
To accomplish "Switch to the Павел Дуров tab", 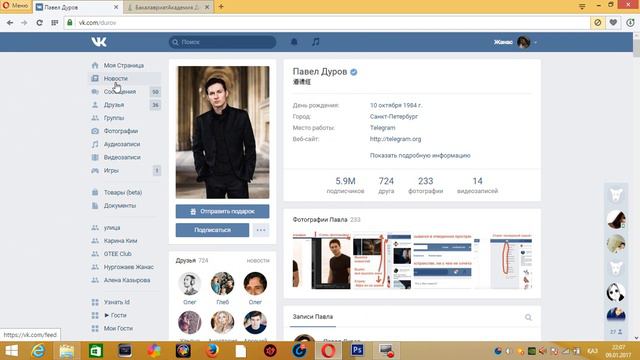I will pos(78,7).
